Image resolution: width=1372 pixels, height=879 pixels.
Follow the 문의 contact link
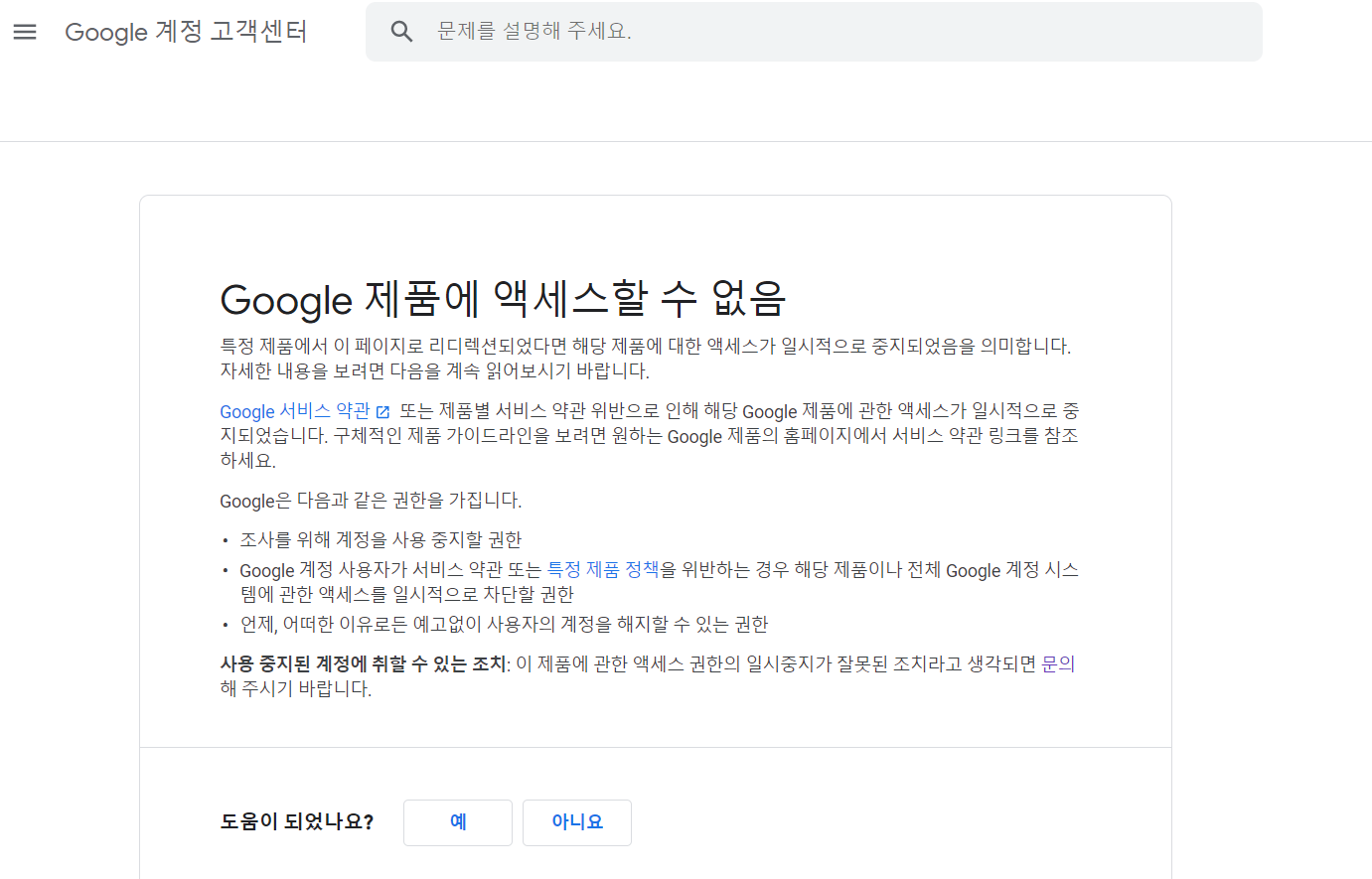coord(1058,664)
